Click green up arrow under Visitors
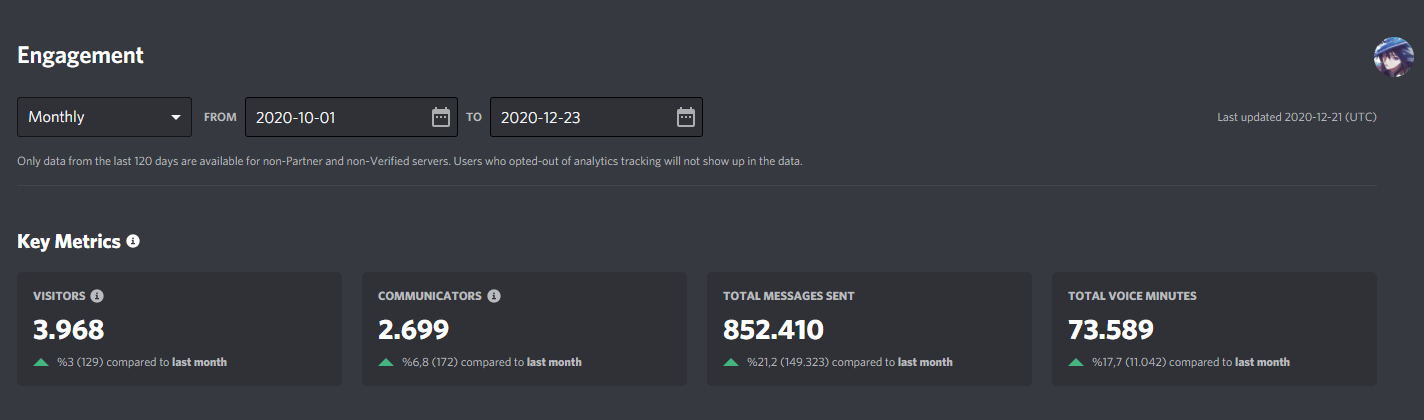The height and width of the screenshot is (420, 1424). tap(41, 362)
